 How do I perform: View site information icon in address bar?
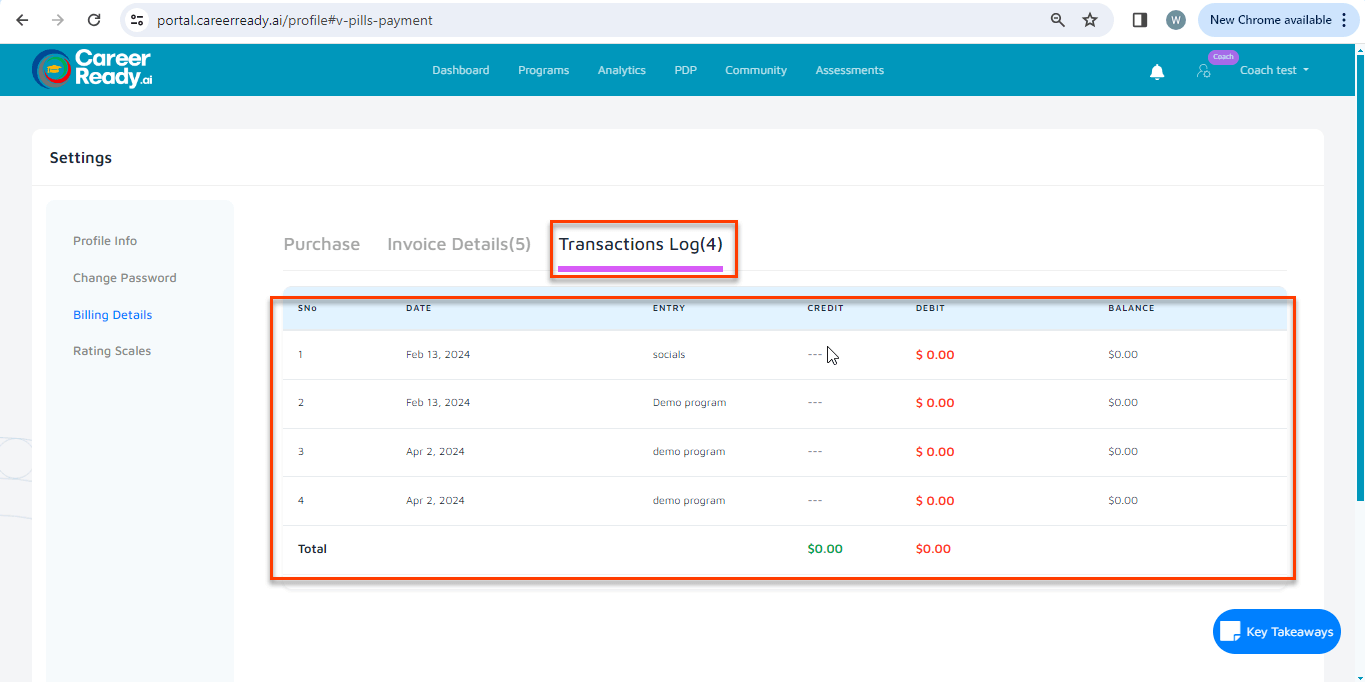click(137, 20)
